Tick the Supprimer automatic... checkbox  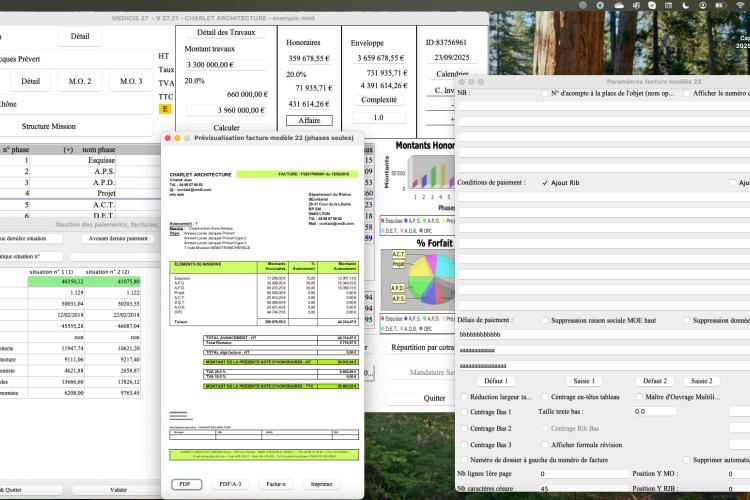click(x=687, y=460)
